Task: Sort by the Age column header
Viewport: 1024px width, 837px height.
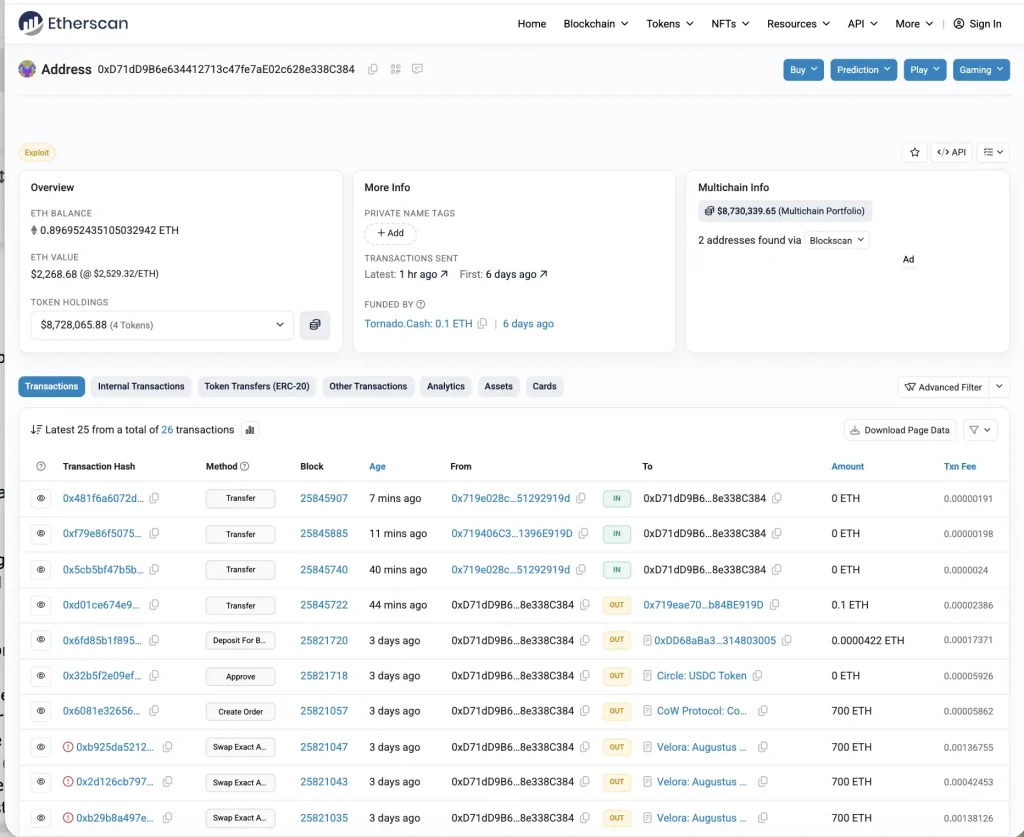Action: pyautogui.click(x=377, y=466)
